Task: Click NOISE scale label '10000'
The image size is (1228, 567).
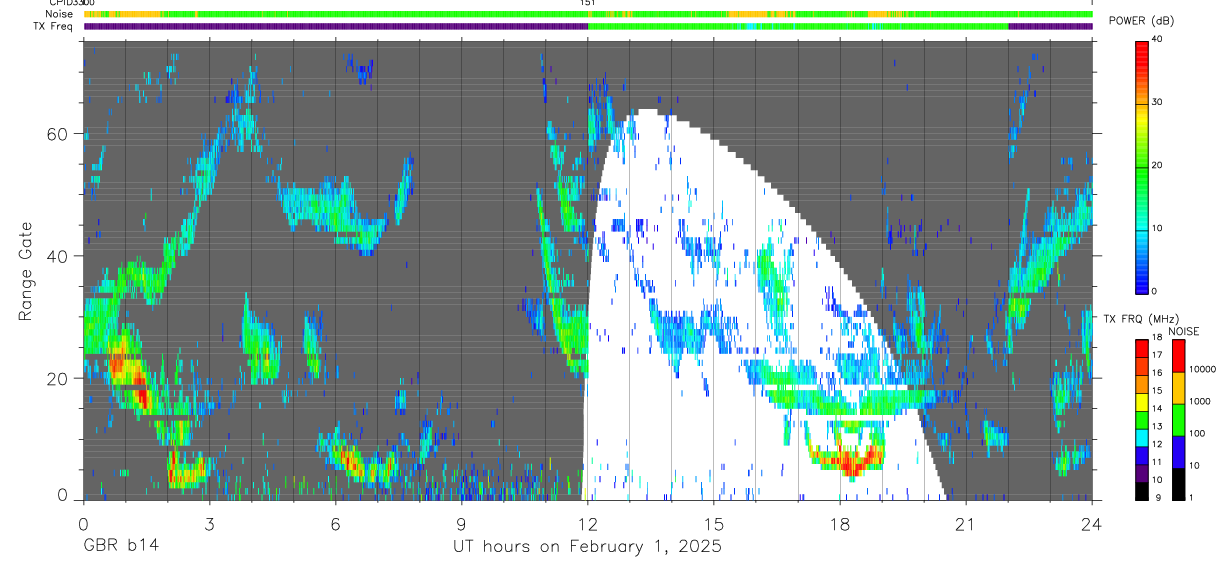Action: 1202,370
